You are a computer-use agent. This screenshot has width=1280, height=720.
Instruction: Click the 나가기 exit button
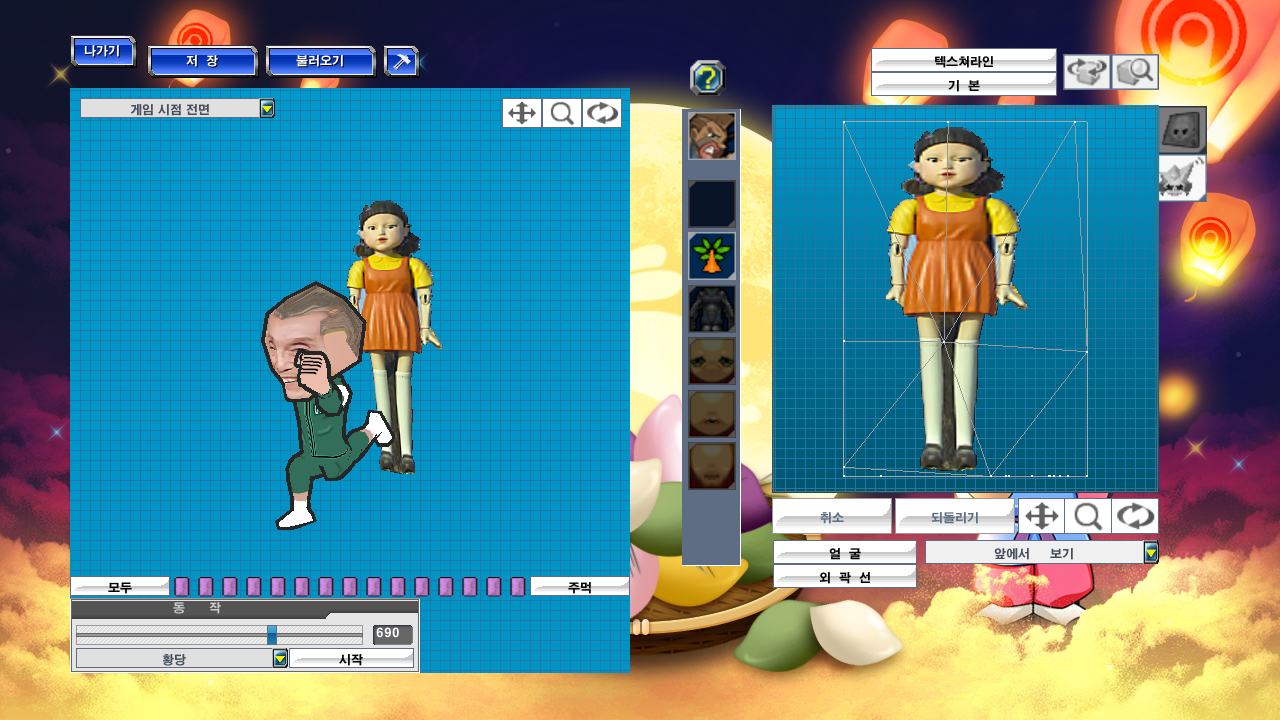(103, 51)
